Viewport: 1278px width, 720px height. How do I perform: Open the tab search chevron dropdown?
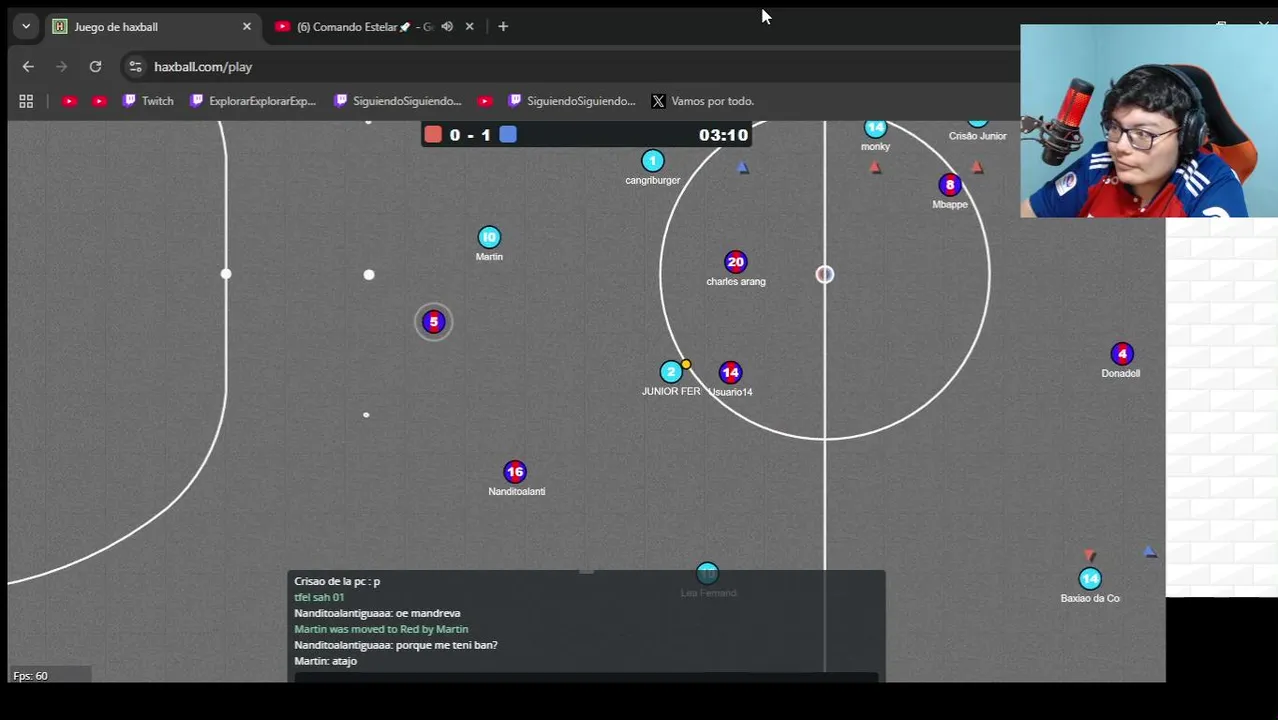click(26, 27)
